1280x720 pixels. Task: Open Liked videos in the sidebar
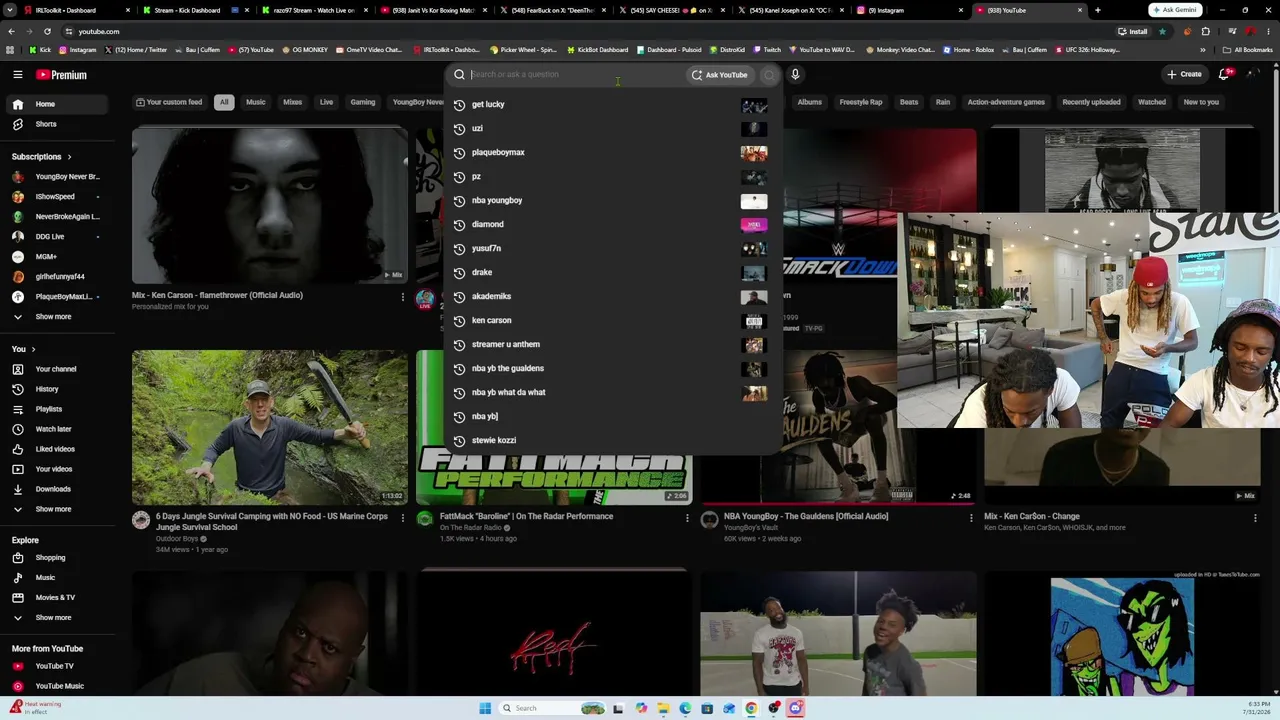[58, 449]
